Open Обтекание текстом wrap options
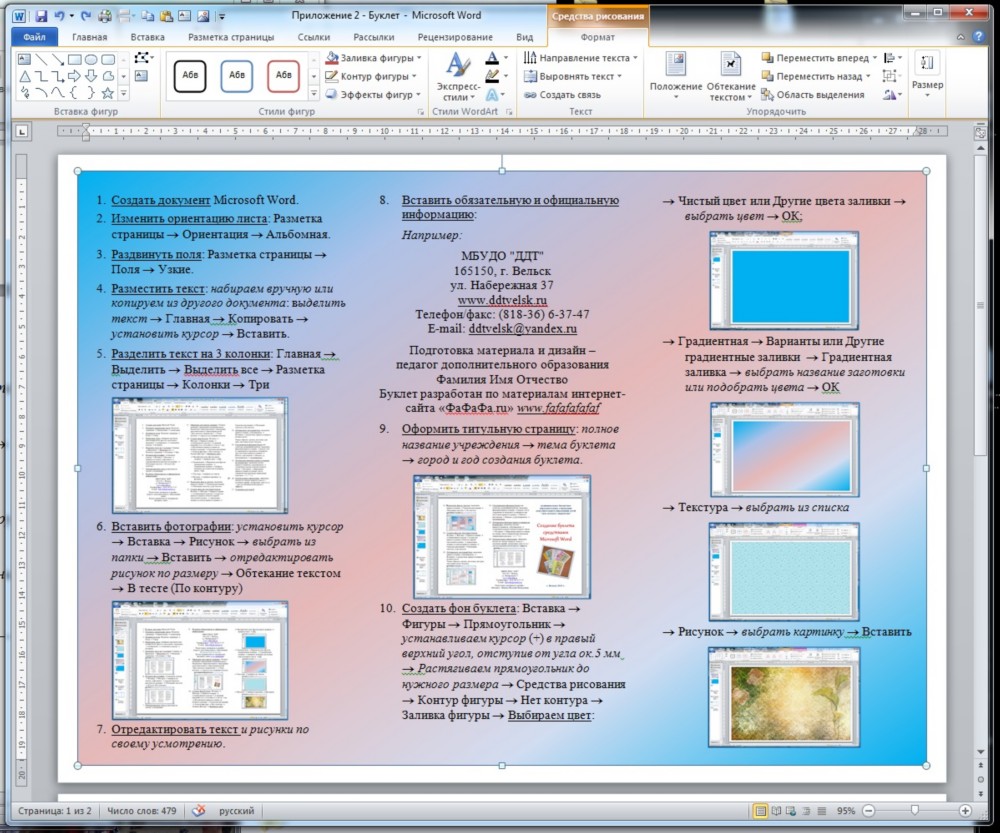 731,77
